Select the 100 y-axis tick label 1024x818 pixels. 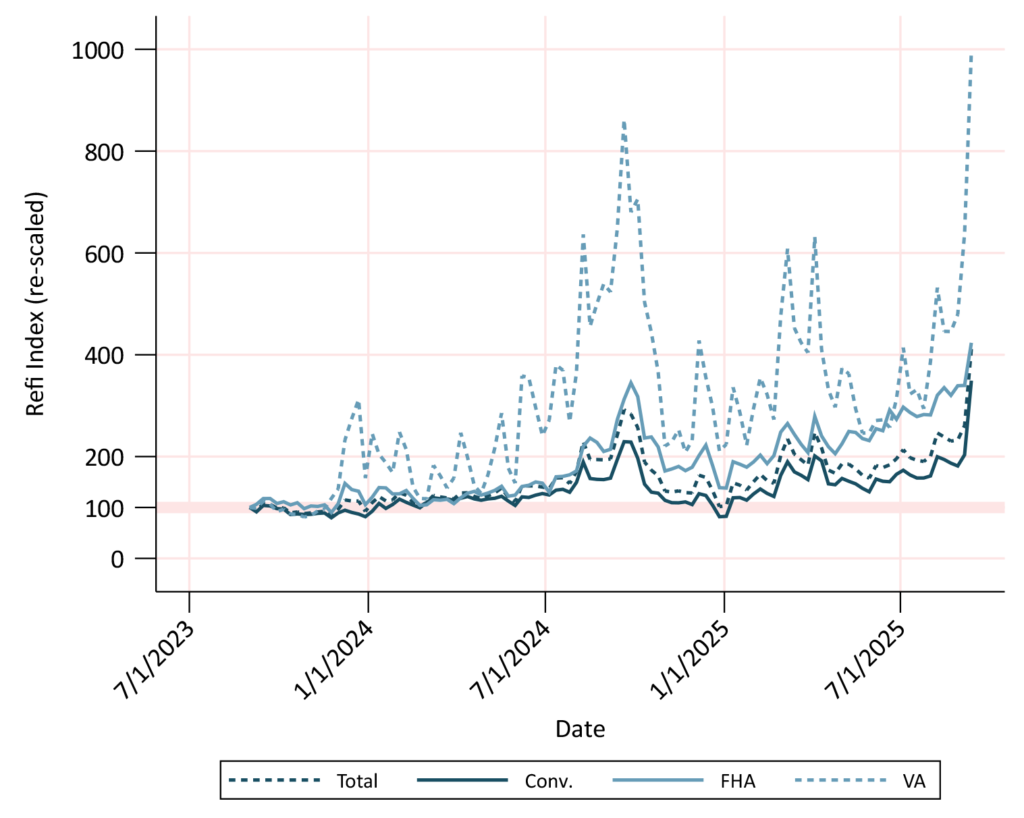click(x=105, y=508)
